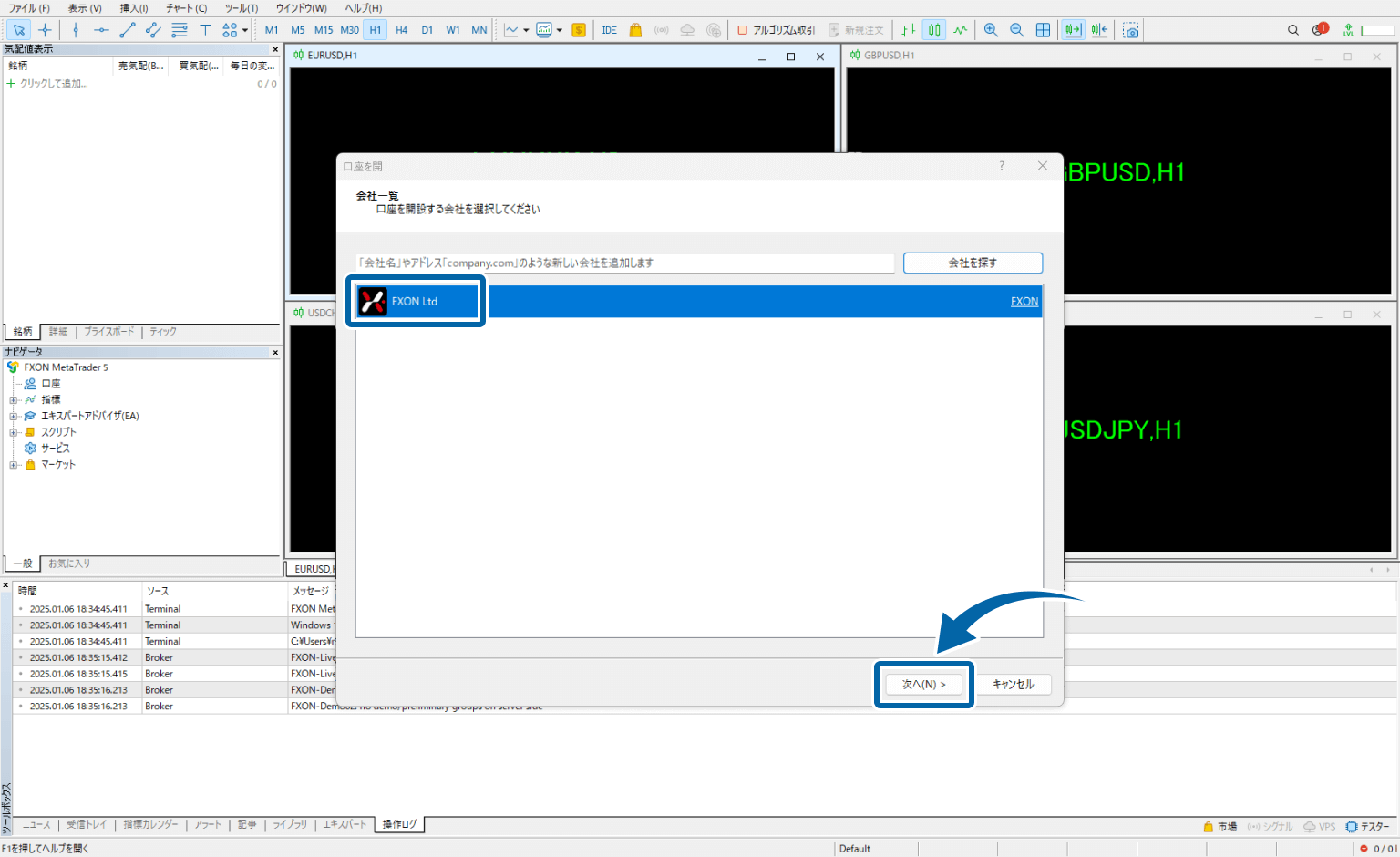
Task: Open the ファイル(F) menu
Action: coord(29,8)
